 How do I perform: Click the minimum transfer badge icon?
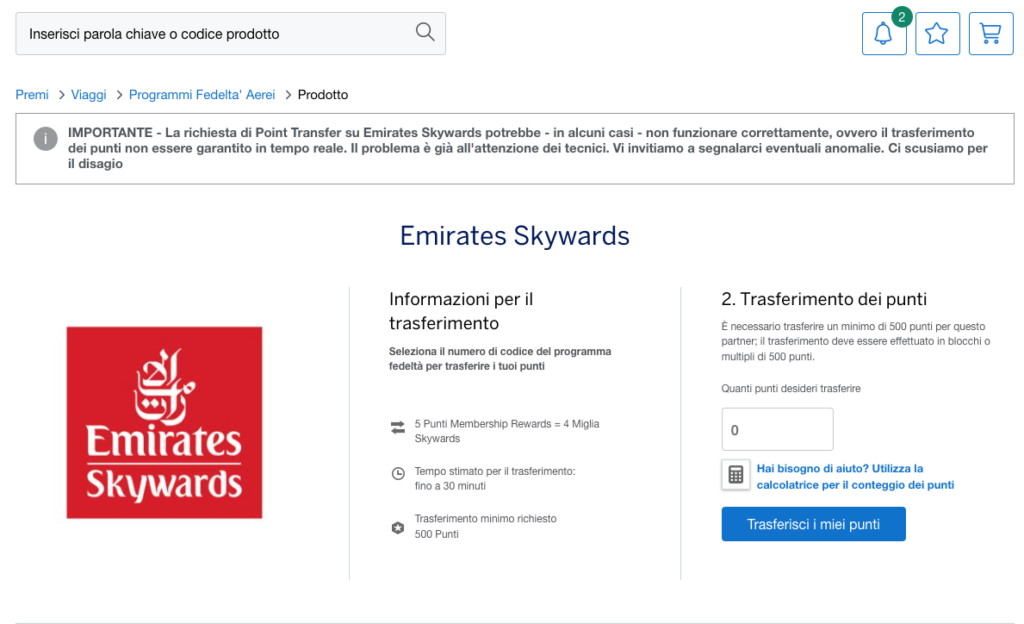coord(398,527)
